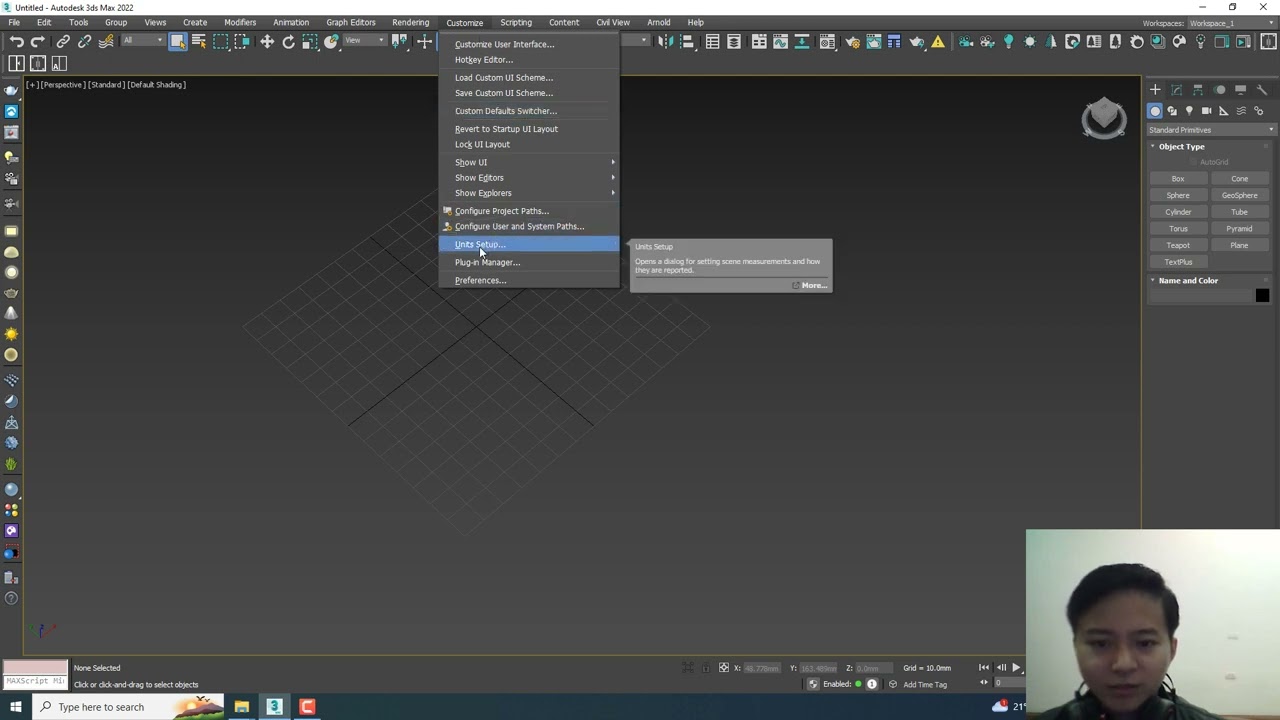Open the Rendering menu

pyautogui.click(x=410, y=22)
